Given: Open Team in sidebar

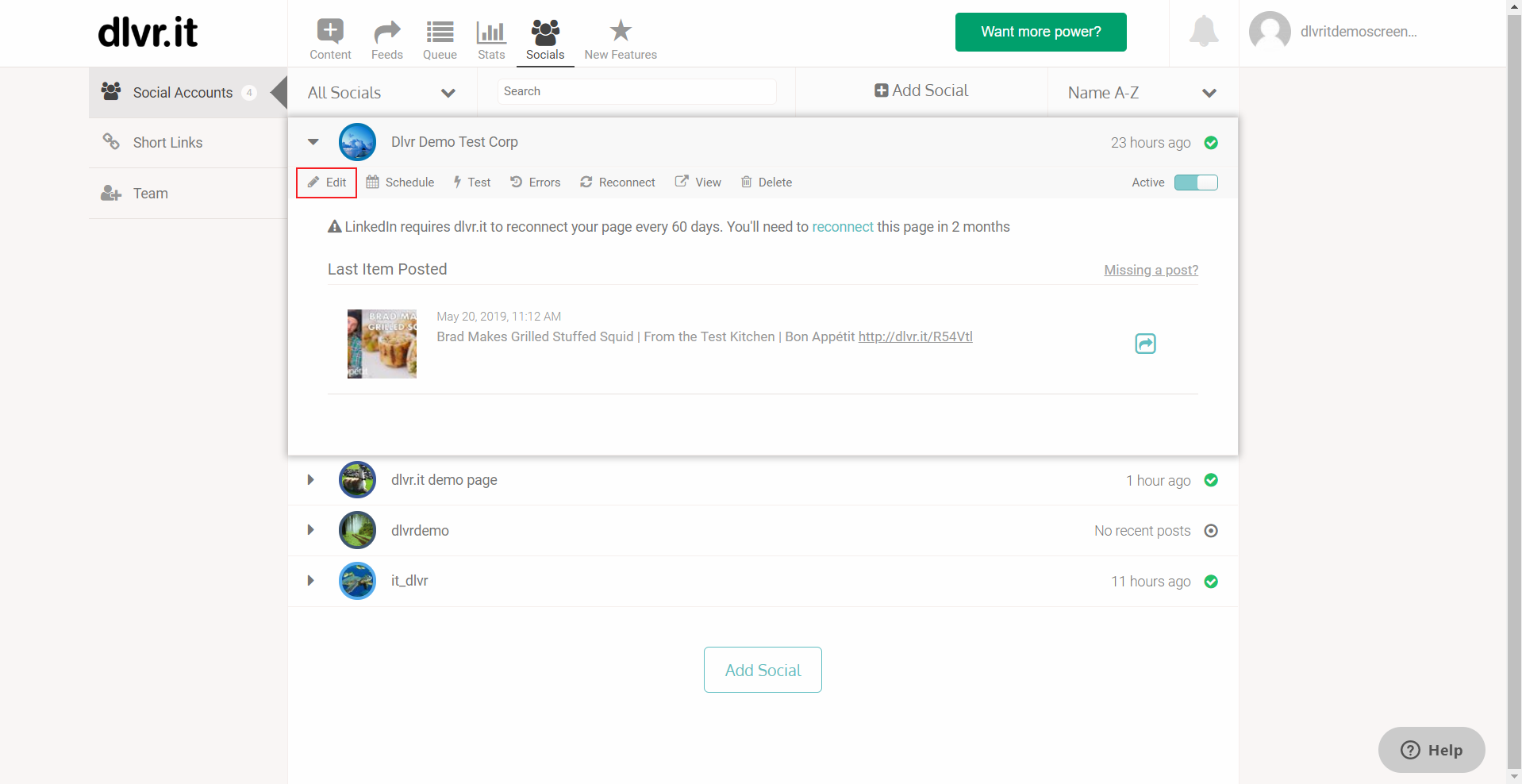Looking at the screenshot, I should pyautogui.click(x=188, y=194).
